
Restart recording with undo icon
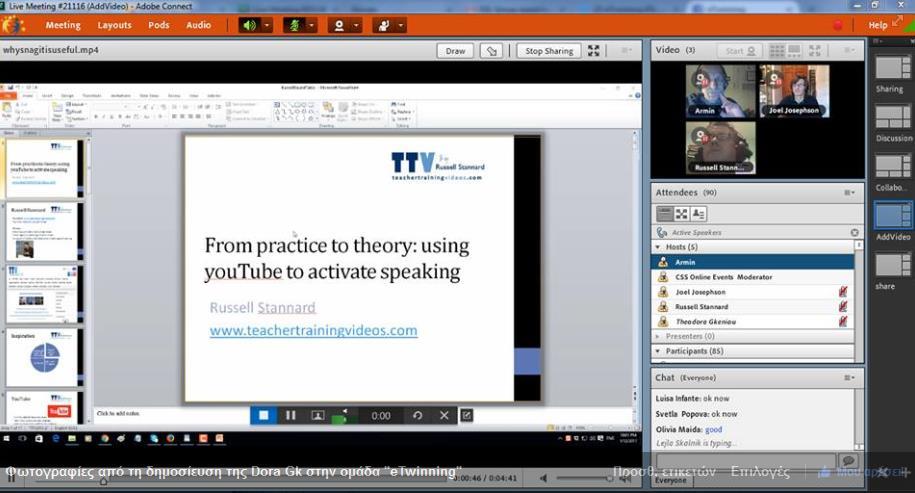pos(417,415)
